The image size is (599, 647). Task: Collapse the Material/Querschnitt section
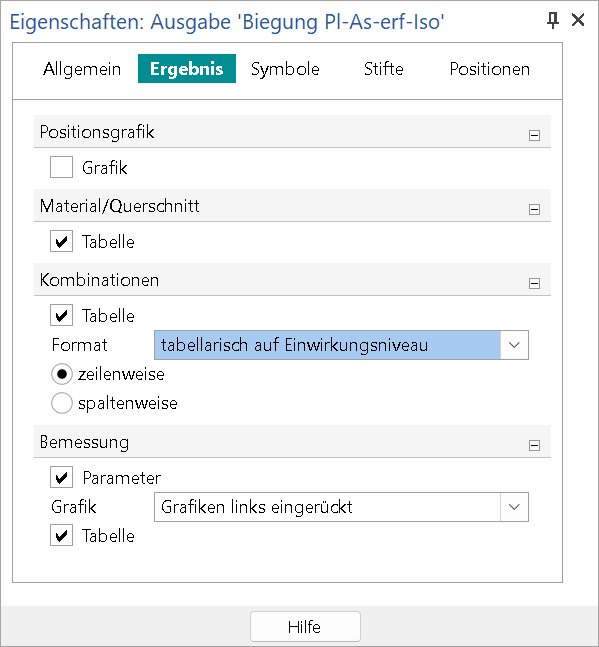click(534, 210)
